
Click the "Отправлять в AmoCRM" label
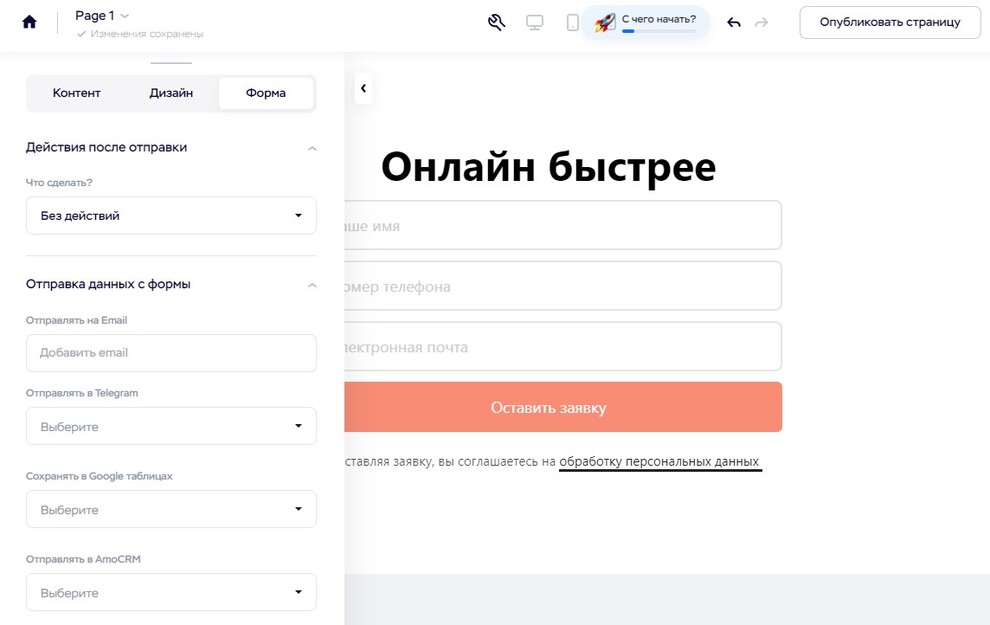coord(83,559)
